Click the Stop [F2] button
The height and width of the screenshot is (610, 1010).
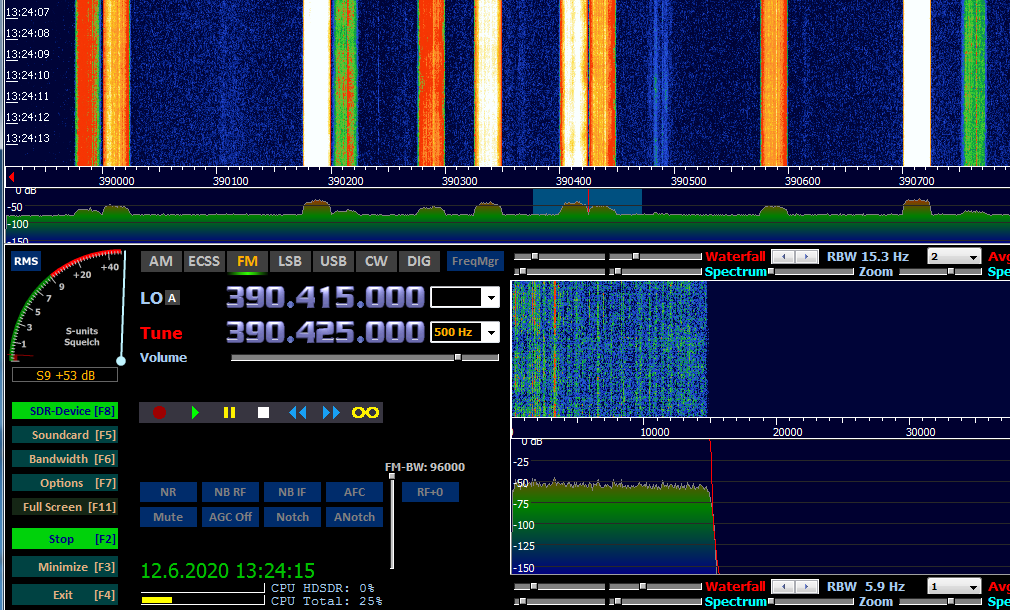(x=64, y=539)
